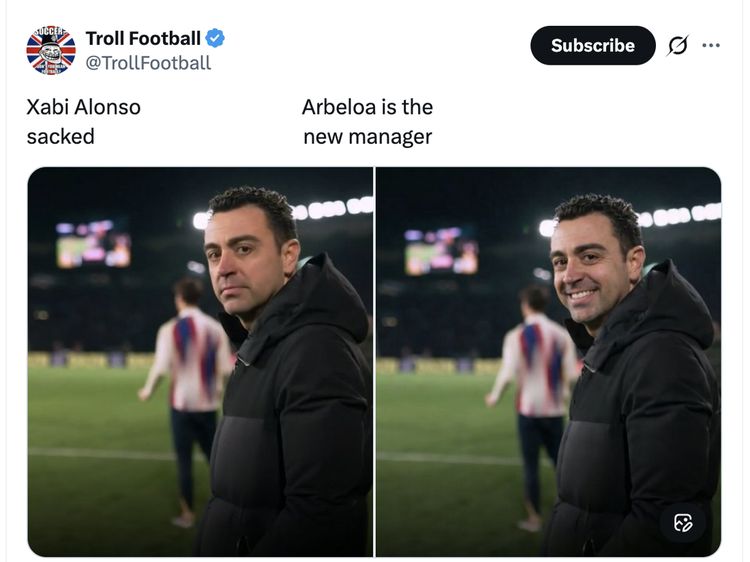Click the floodlights in the right photo
This screenshot has width=750, height=562.
pyautogui.click(x=680, y=215)
